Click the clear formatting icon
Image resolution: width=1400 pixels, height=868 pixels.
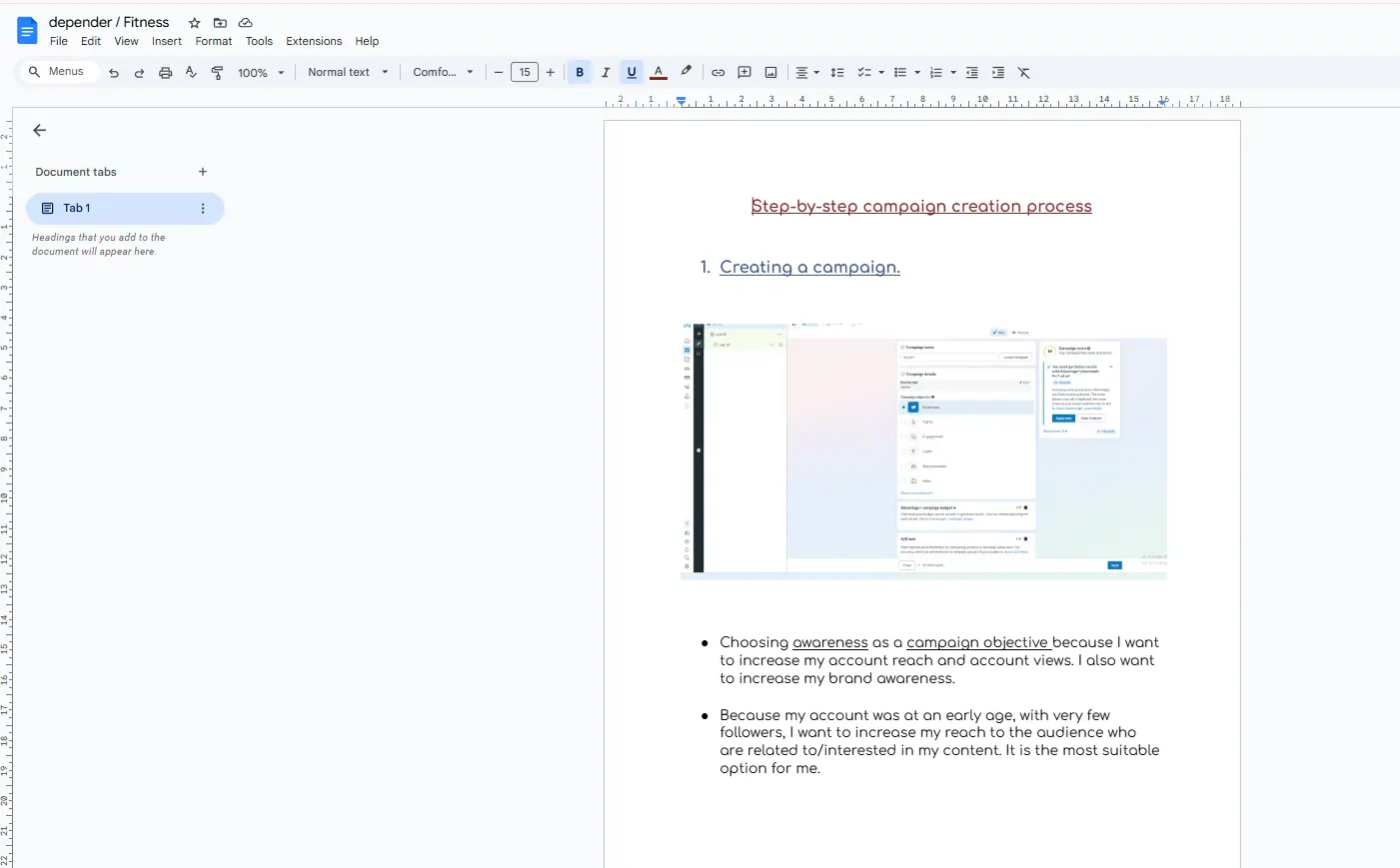(1024, 73)
